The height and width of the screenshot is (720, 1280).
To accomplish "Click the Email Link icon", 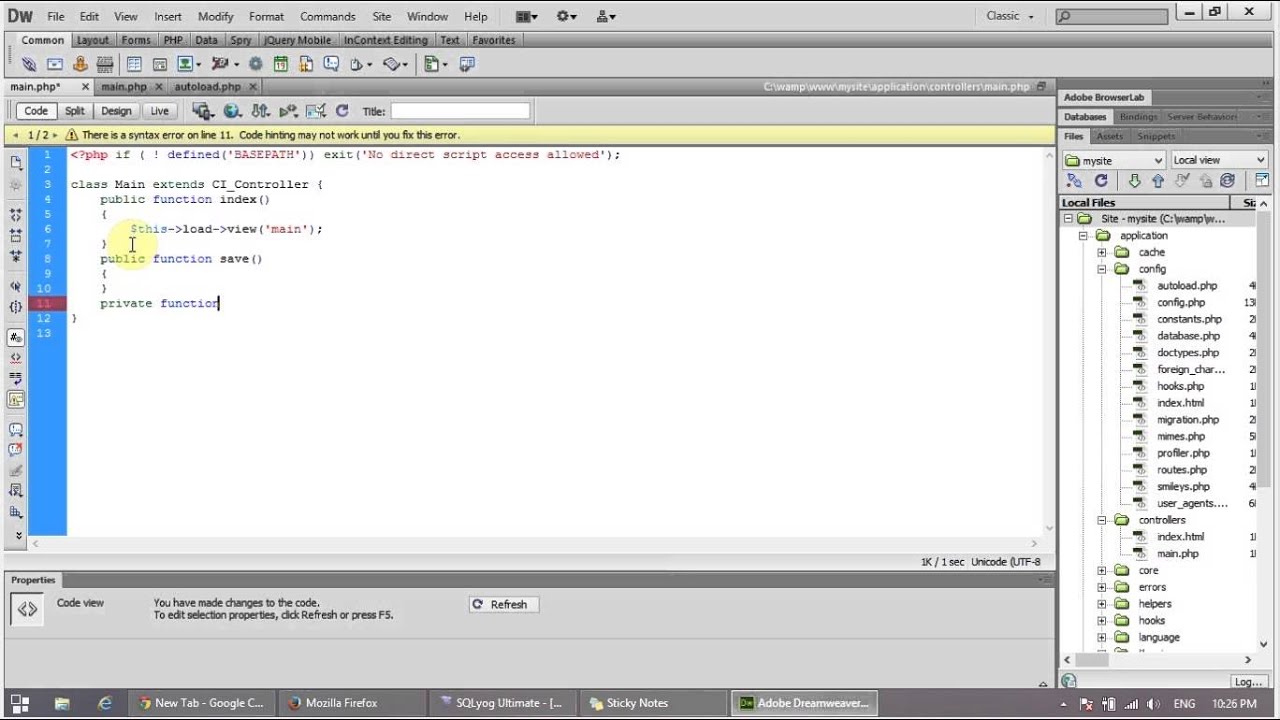I will (55, 64).
